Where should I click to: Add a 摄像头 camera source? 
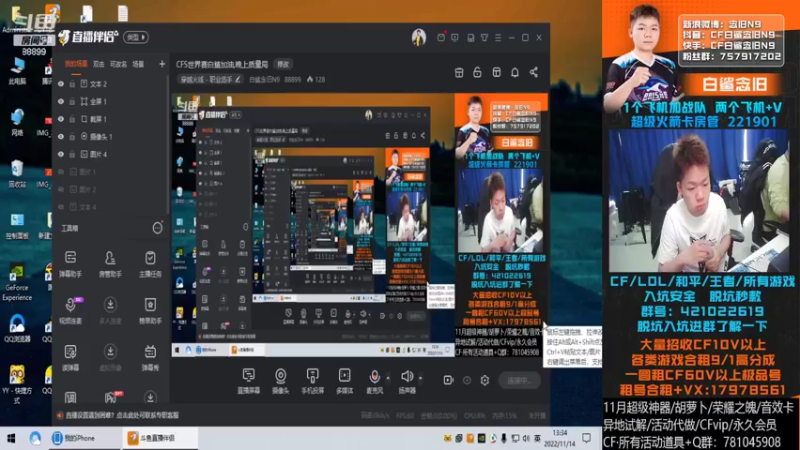coord(280,381)
